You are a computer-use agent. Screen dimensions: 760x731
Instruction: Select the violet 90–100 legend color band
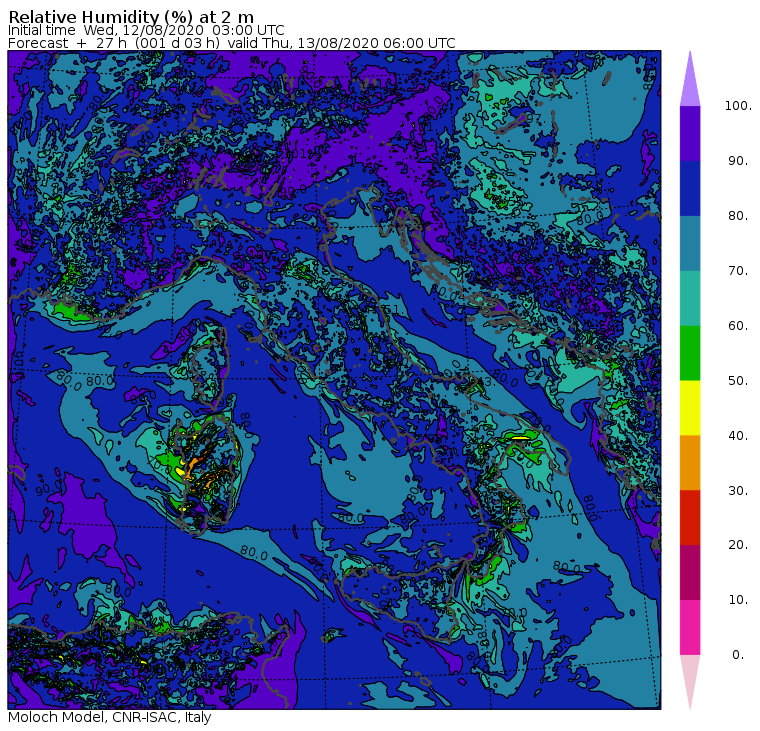coord(690,133)
